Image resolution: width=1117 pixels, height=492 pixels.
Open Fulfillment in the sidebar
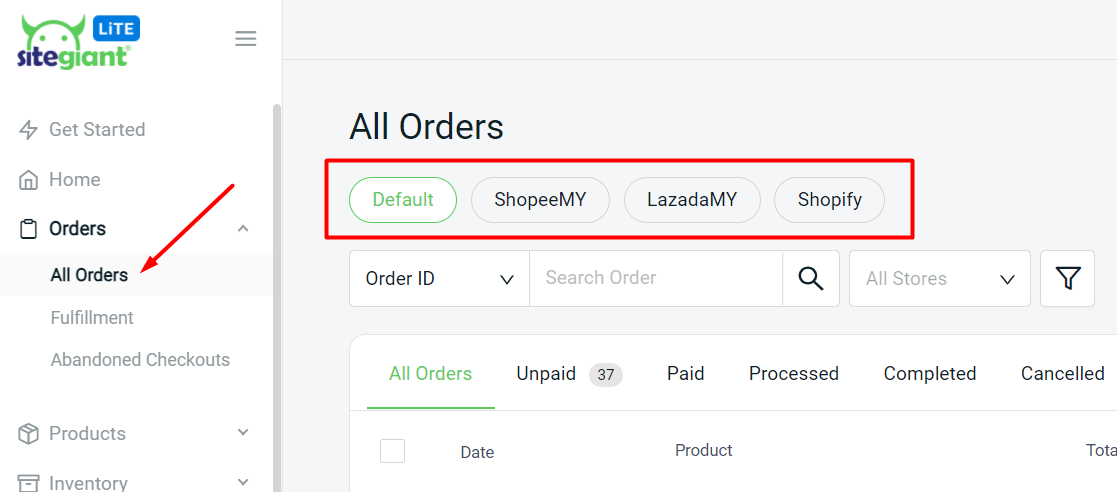92,318
